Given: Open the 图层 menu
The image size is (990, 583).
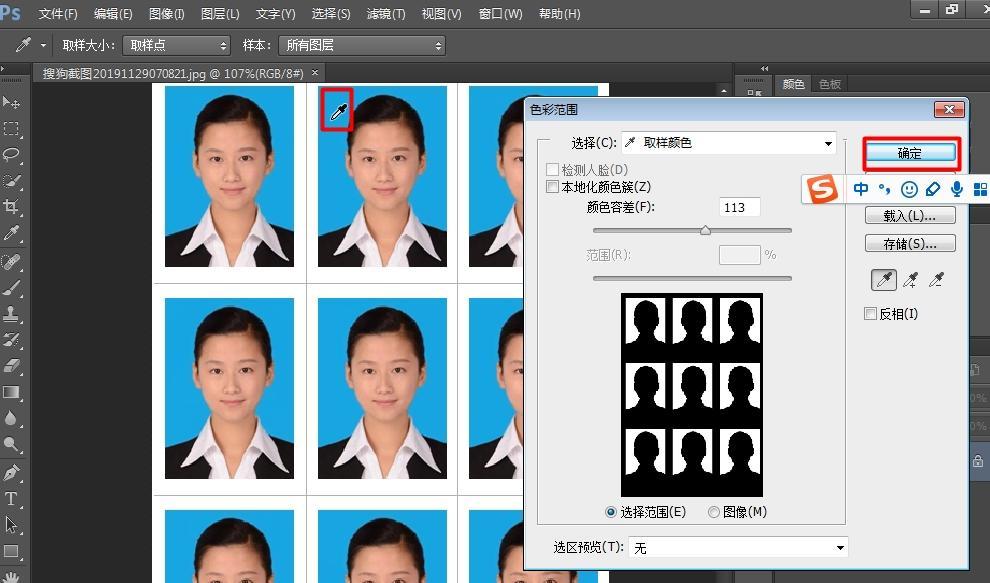Looking at the screenshot, I should [x=220, y=13].
